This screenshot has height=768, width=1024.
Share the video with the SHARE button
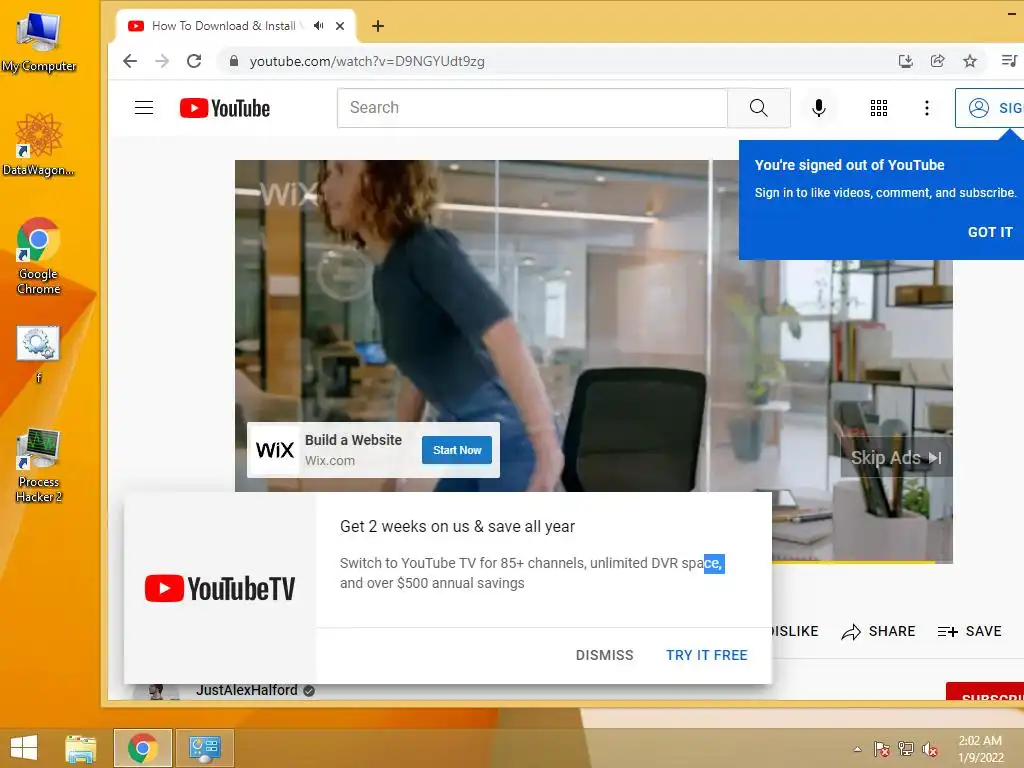pos(878,632)
